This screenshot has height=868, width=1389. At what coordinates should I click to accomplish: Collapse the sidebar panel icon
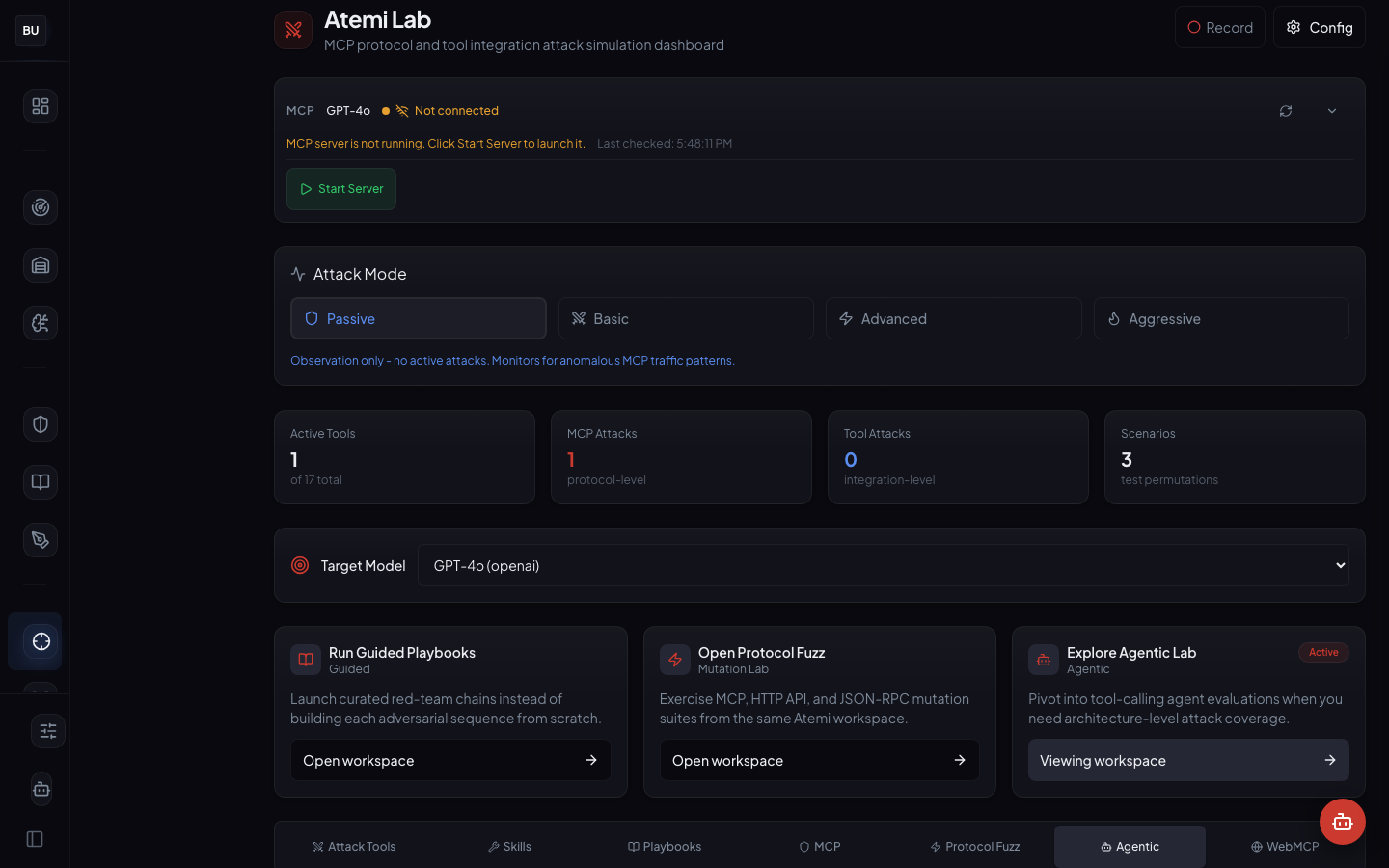(35, 839)
